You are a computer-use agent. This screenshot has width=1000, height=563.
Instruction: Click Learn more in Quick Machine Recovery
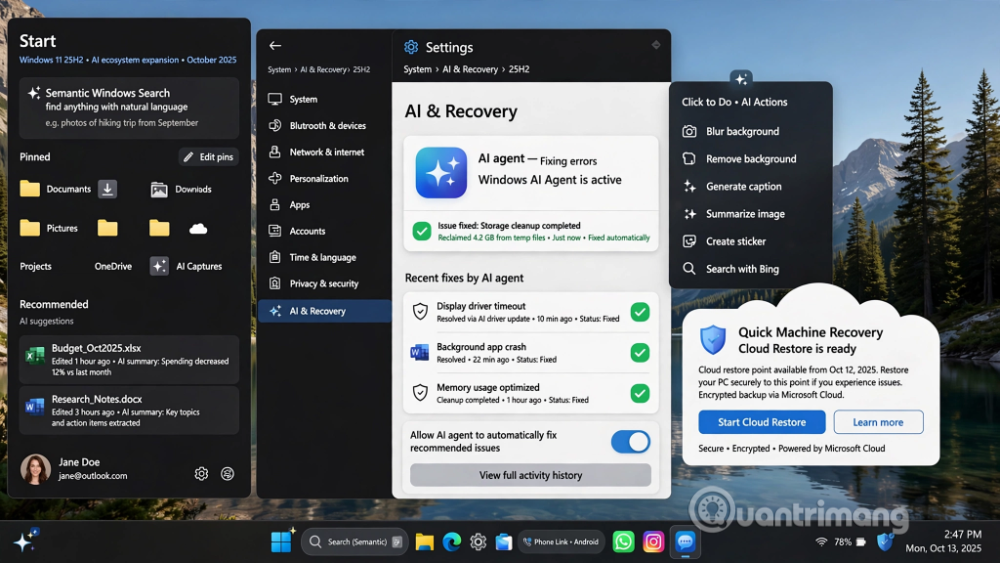pos(878,422)
